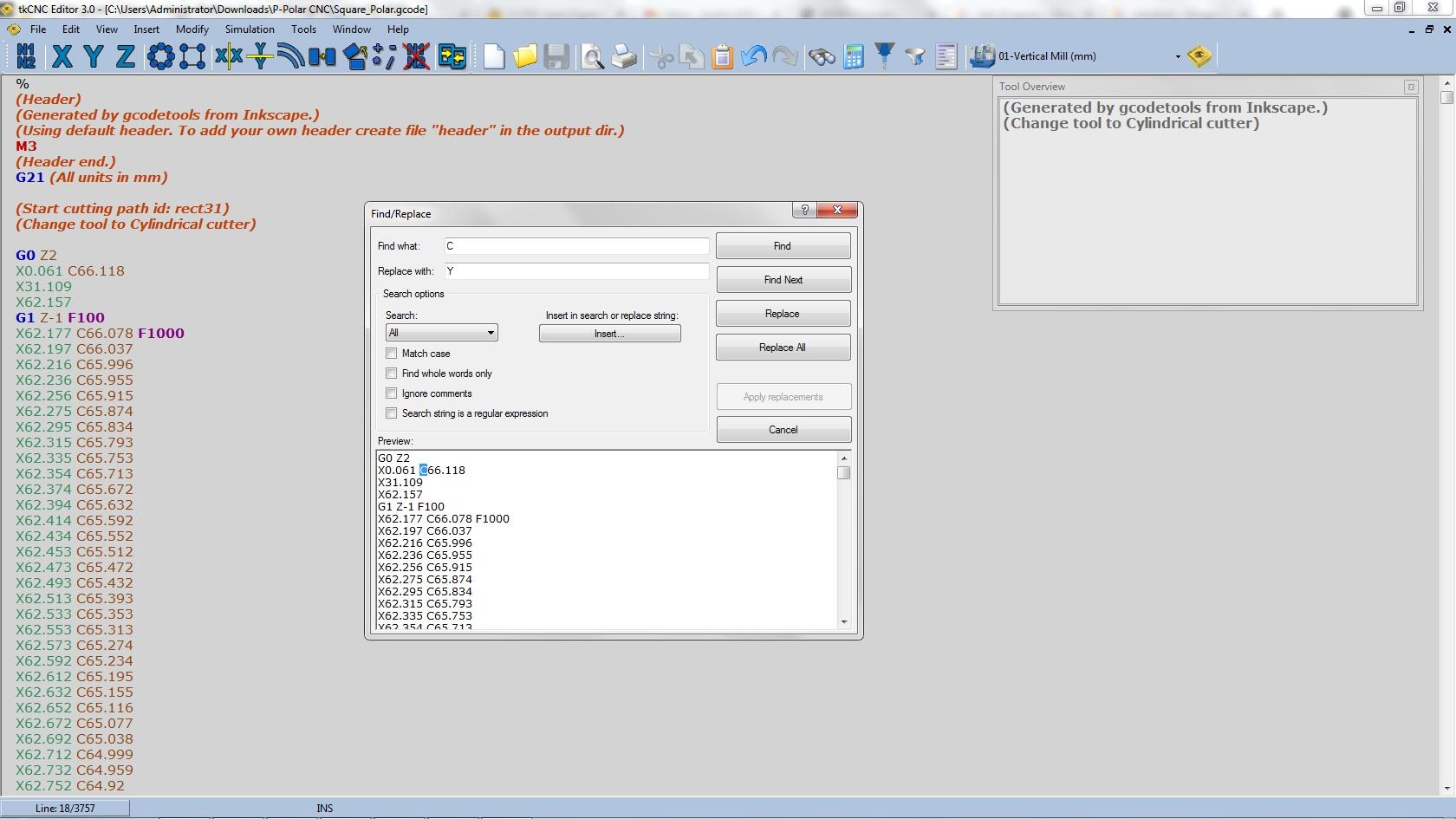
Task: Open the Window menu
Action: [x=351, y=29]
